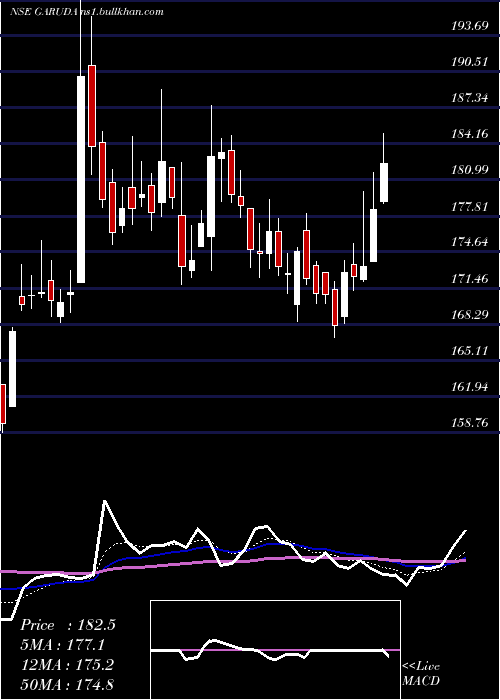Click the last white candlestick on the right
This screenshot has height=700, width=500.
(384, 183)
